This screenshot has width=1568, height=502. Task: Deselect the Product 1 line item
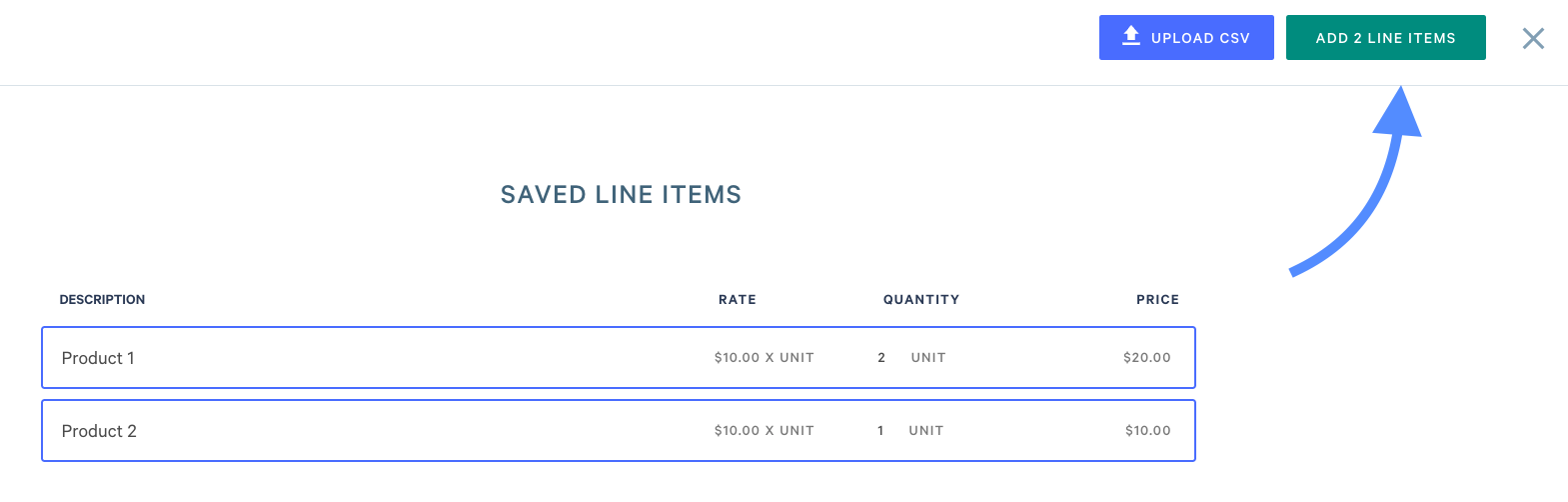[x=619, y=357]
